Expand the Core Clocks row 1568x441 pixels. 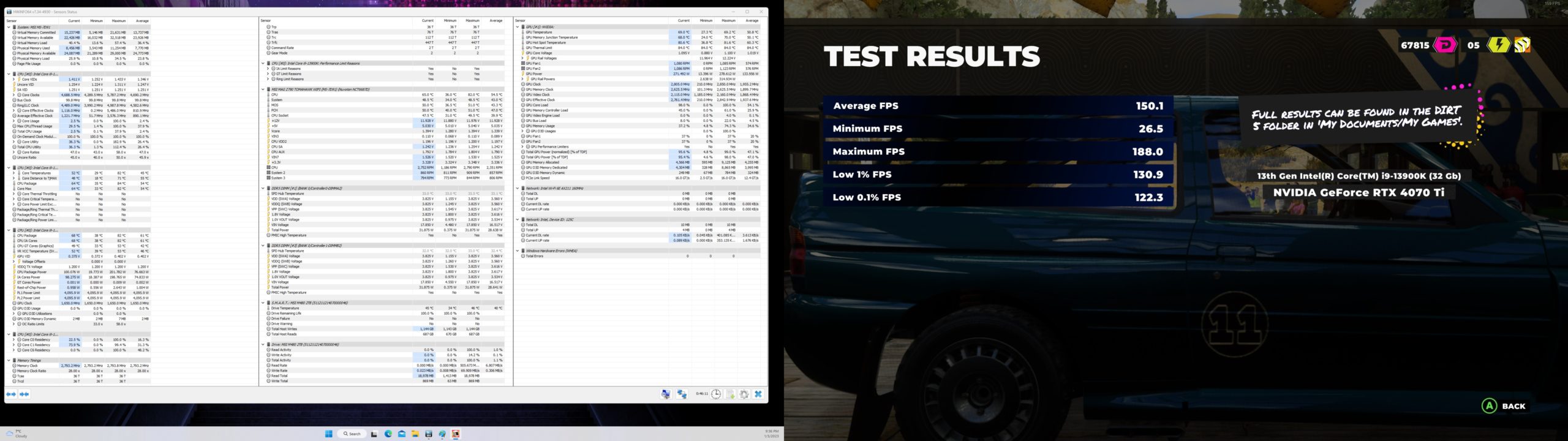[13, 95]
